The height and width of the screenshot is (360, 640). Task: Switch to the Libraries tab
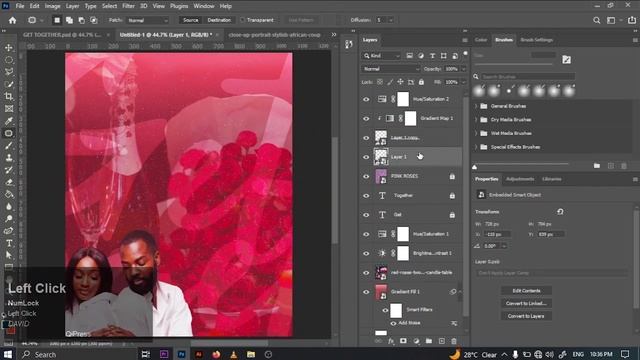click(x=551, y=179)
